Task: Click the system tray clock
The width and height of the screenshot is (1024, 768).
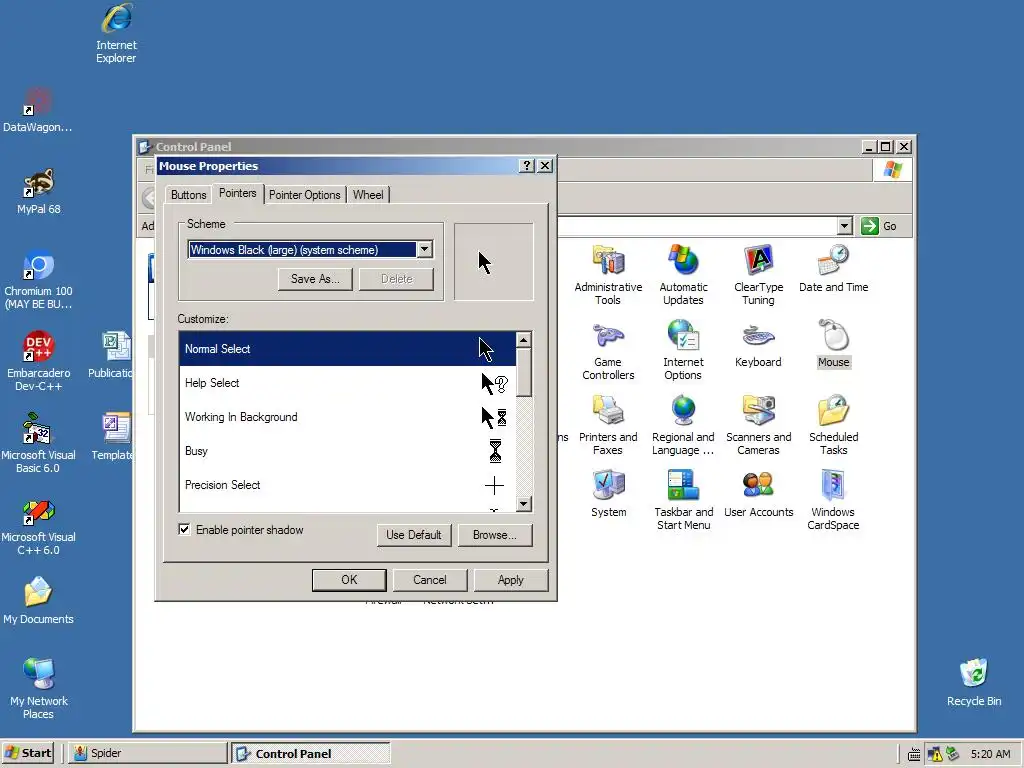Action: [990, 754]
